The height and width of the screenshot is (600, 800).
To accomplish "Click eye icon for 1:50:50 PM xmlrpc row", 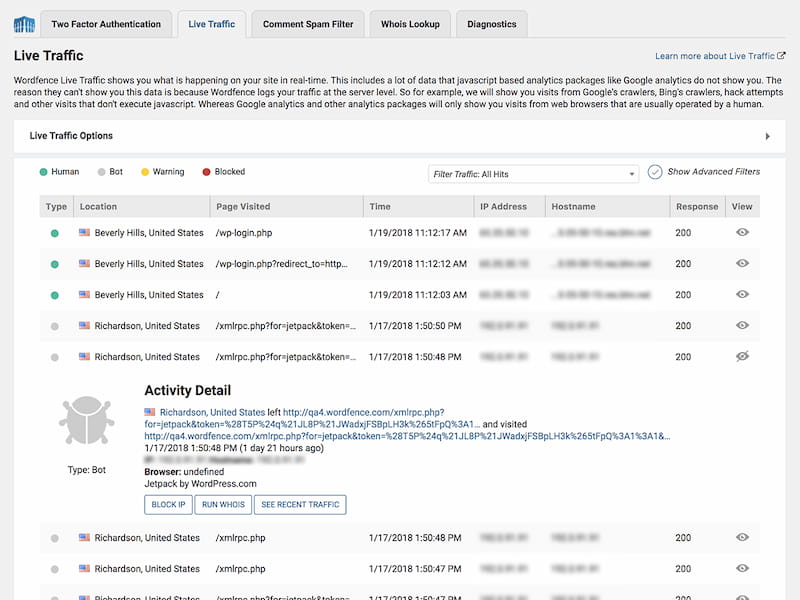I will pyautogui.click(x=742, y=326).
